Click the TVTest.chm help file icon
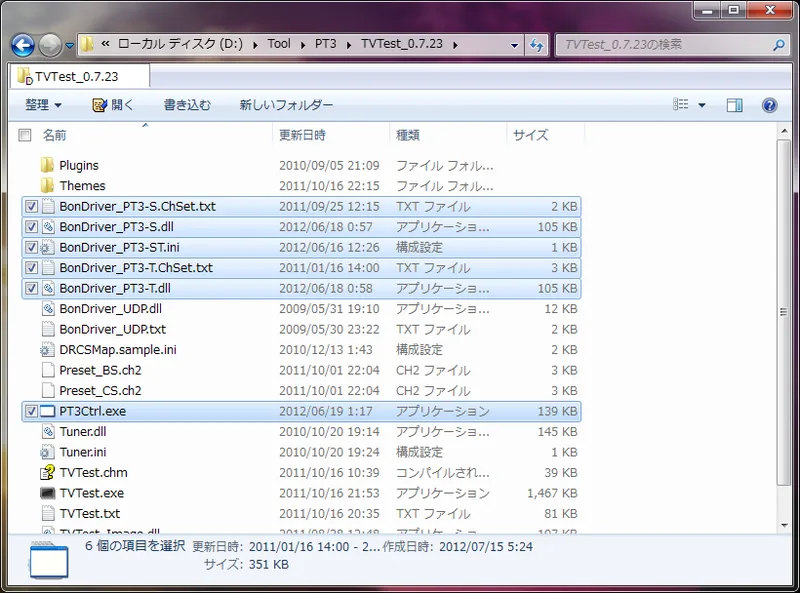This screenshot has width=800, height=593. (47, 473)
